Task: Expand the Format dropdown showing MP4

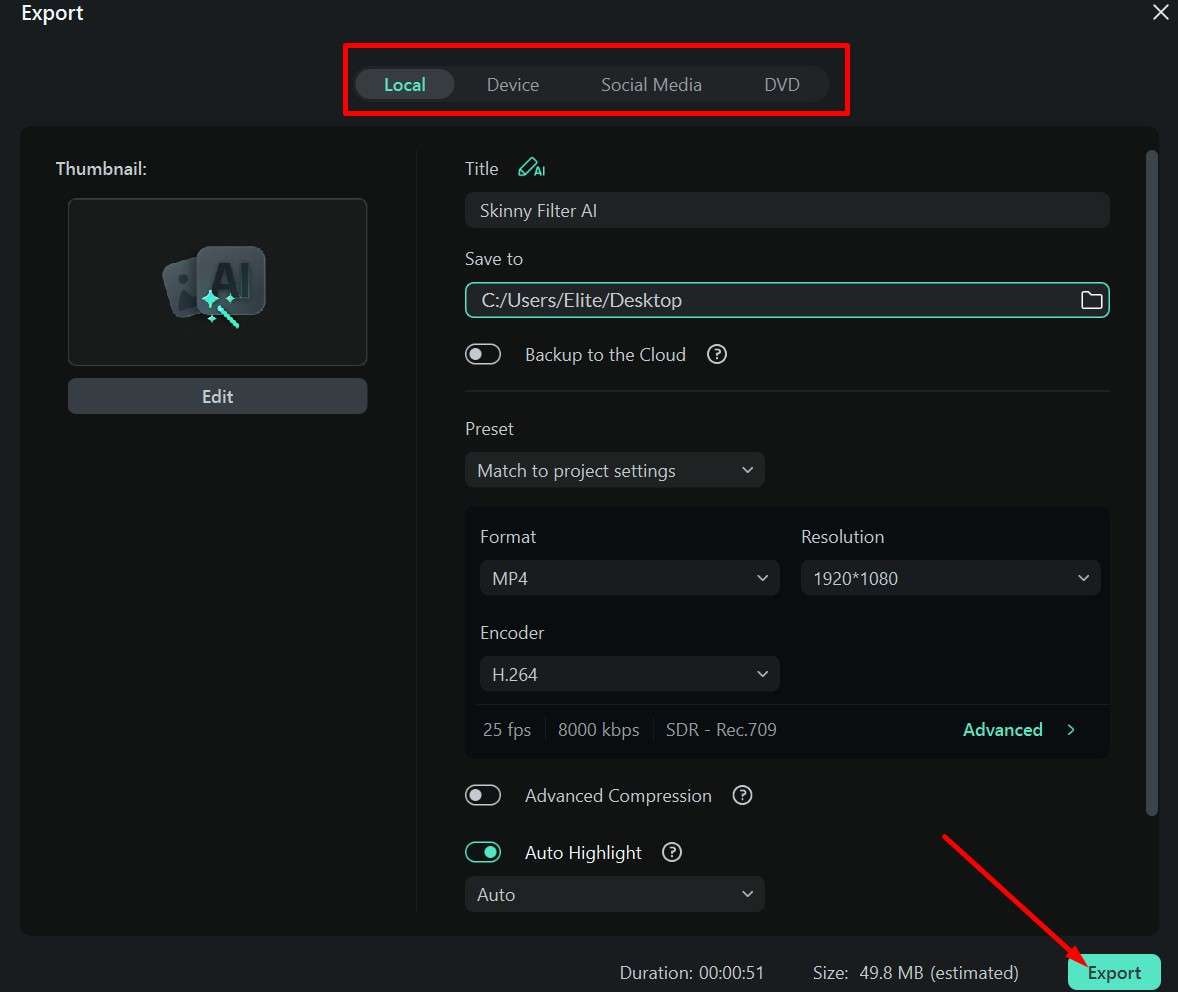Action: click(x=629, y=578)
